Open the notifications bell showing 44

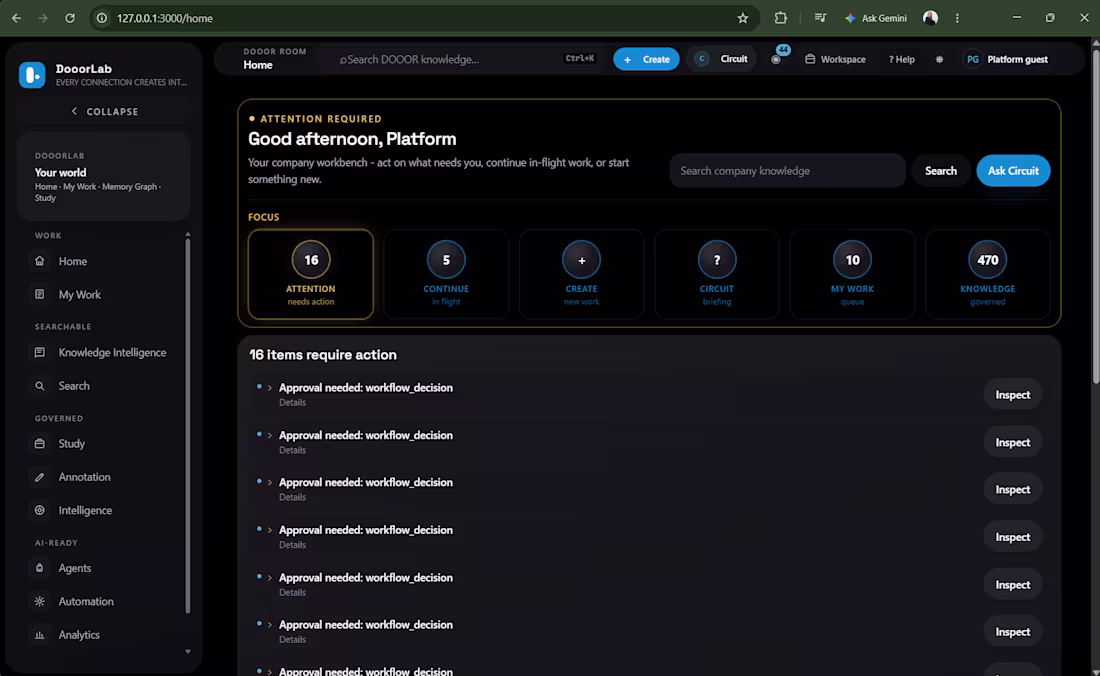pyautogui.click(x=777, y=59)
